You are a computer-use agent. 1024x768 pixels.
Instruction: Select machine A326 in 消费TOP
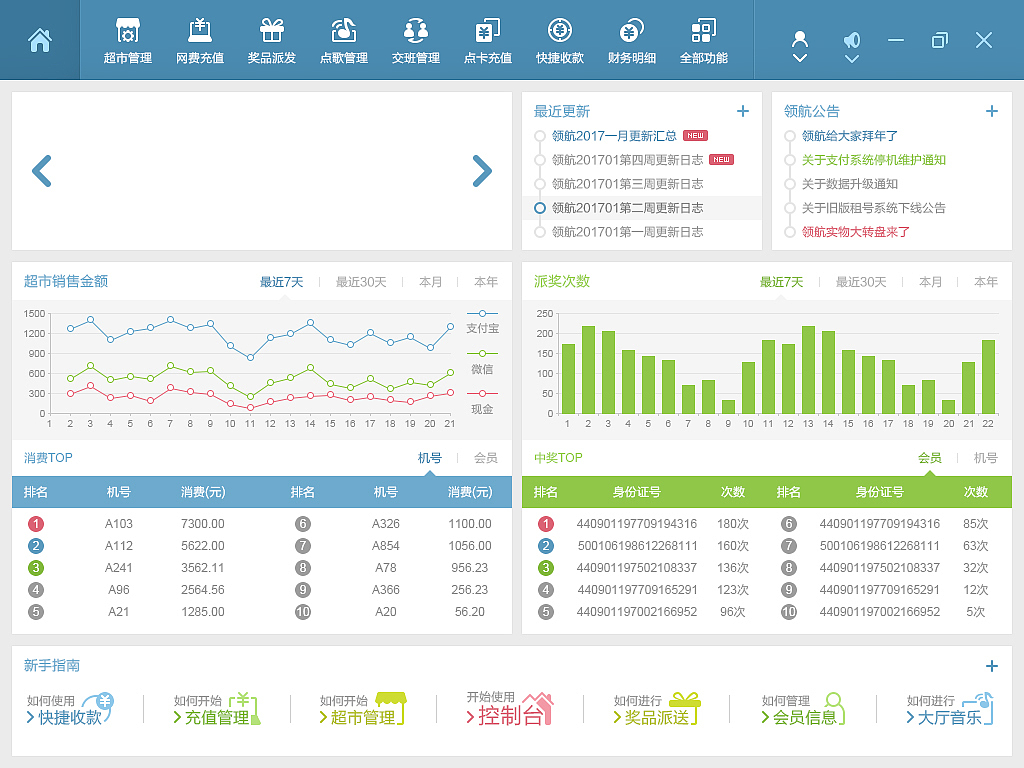[x=386, y=524]
